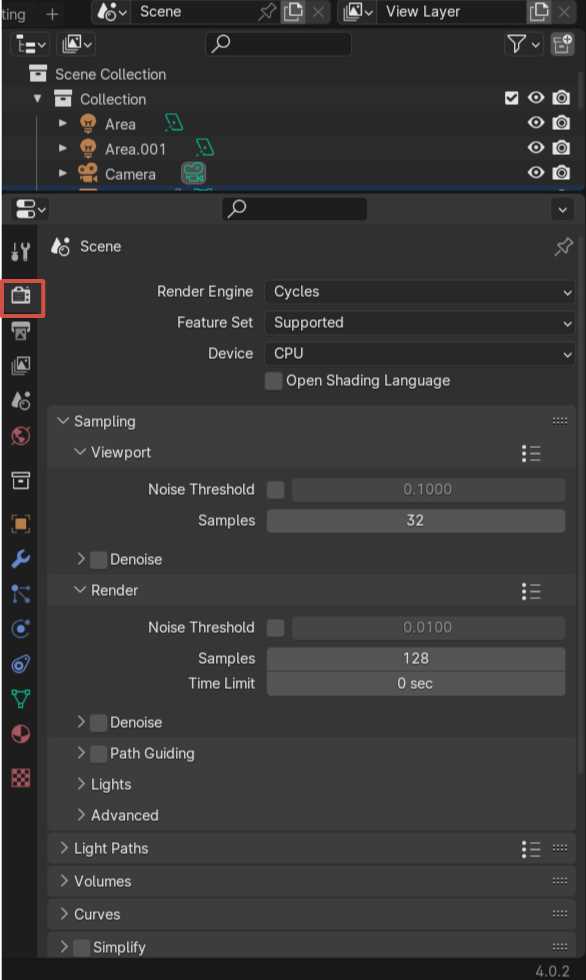586x980 pixels.
Task: Open the Viewport sampling presets icon
Action: tap(531, 453)
